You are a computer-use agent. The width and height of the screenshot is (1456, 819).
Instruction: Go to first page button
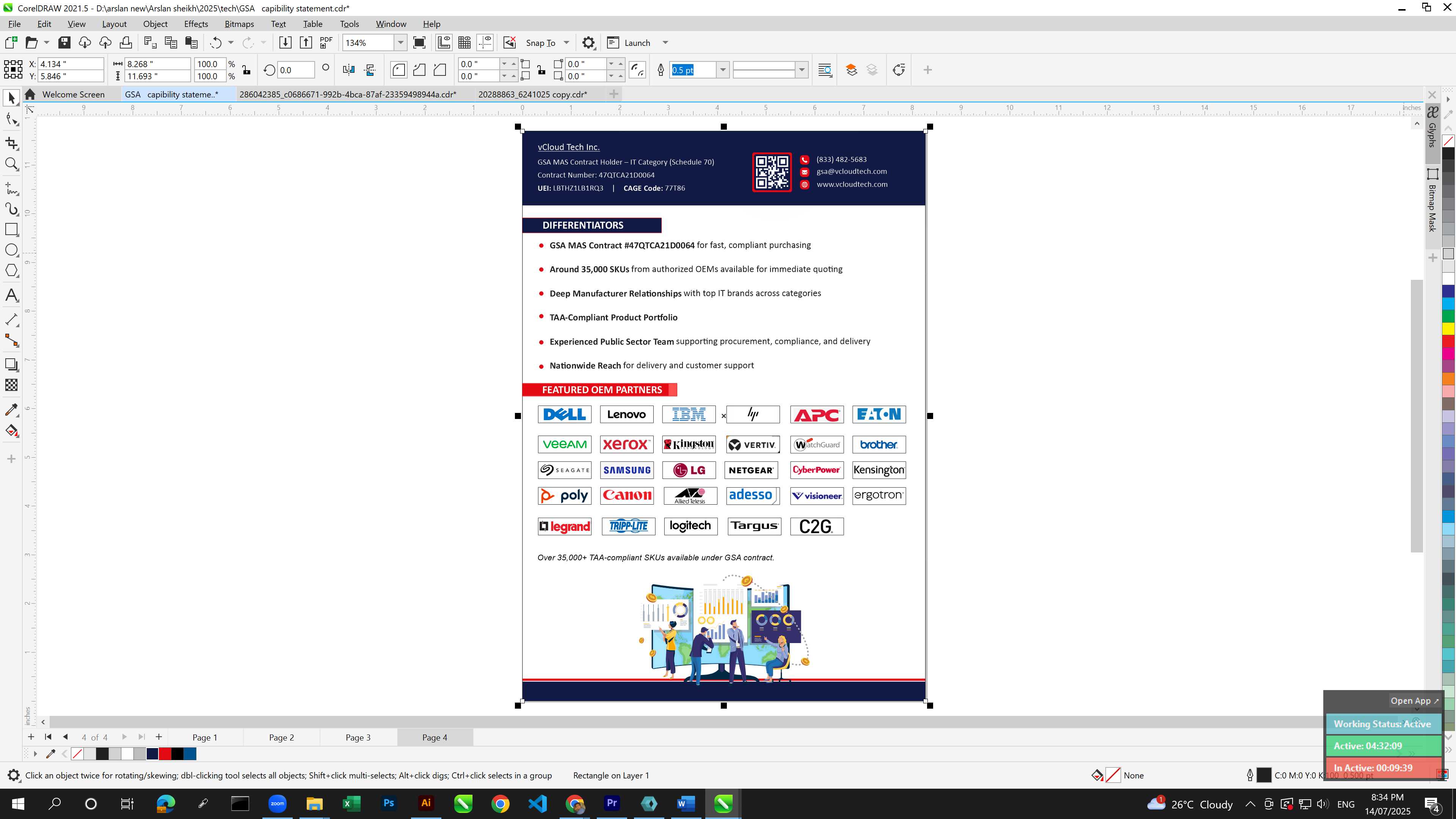(x=48, y=737)
